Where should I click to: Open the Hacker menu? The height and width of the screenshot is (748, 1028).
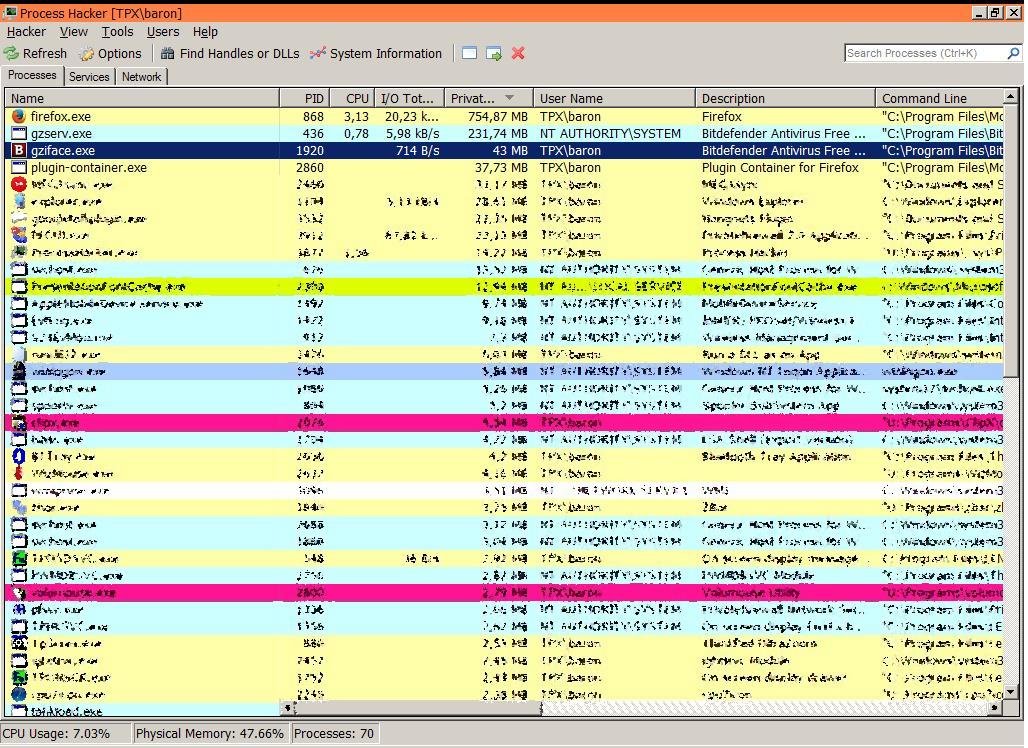pos(26,32)
